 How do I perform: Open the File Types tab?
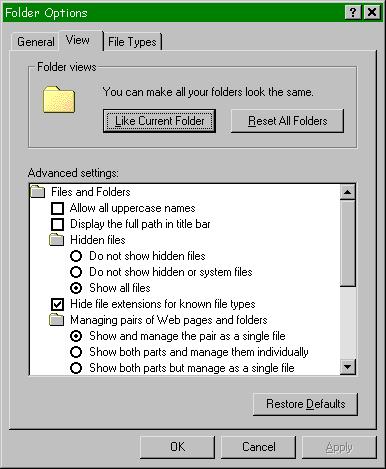(x=132, y=42)
